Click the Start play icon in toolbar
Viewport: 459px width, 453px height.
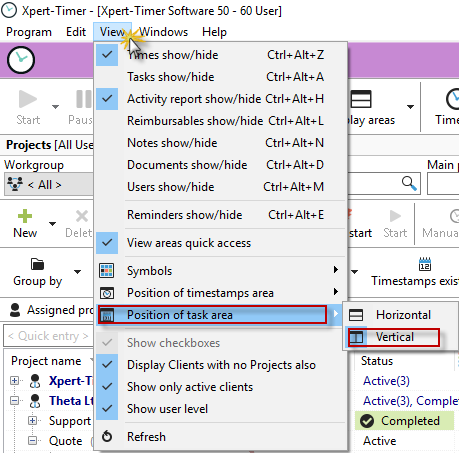click(x=28, y=99)
